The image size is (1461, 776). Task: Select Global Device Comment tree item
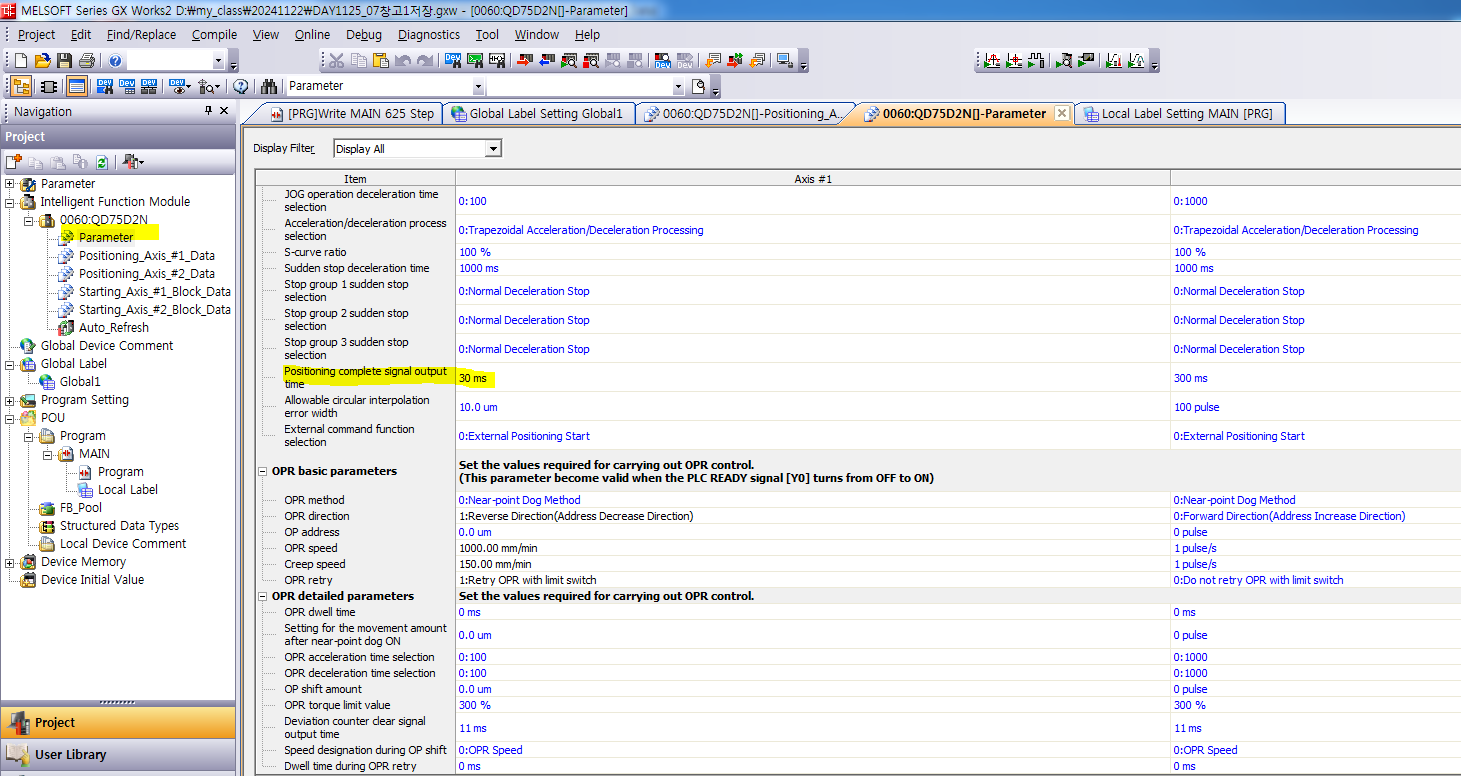tap(106, 346)
